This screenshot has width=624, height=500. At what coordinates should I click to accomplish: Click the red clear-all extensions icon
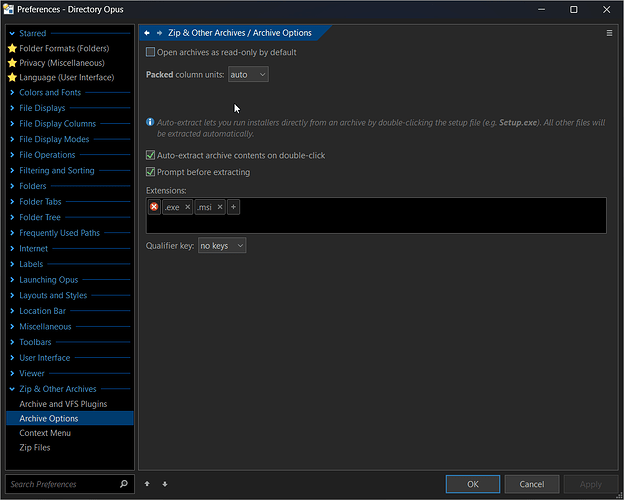tap(154, 207)
